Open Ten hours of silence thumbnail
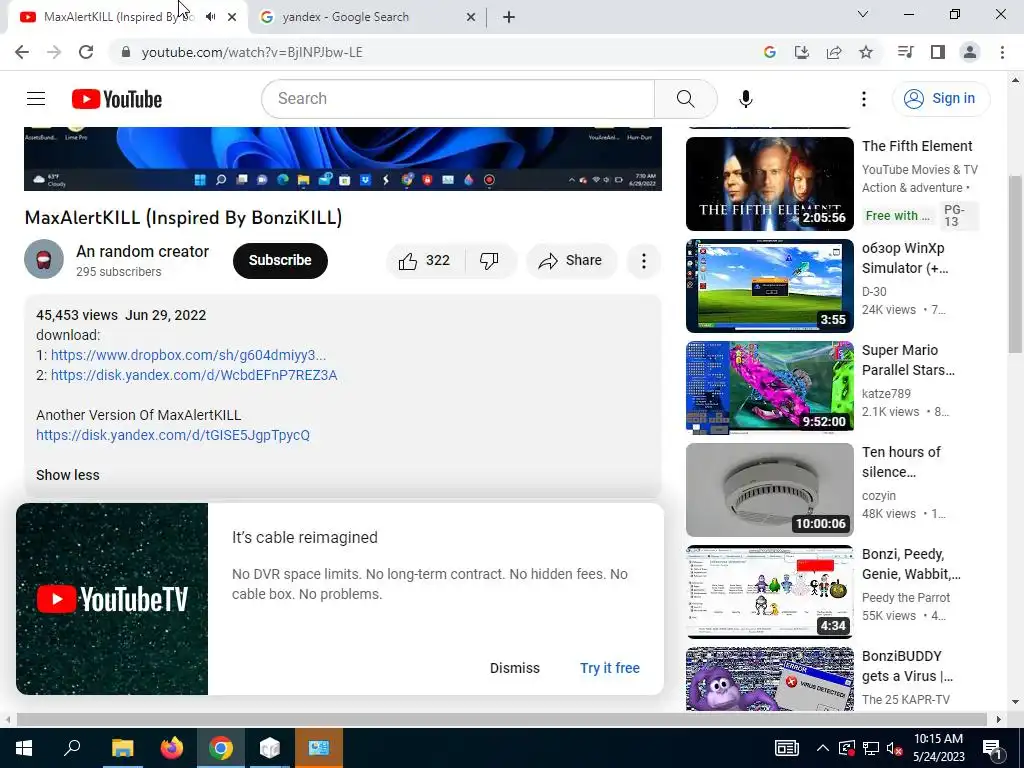Image resolution: width=1024 pixels, height=768 pixels. [x=769, y=490]
